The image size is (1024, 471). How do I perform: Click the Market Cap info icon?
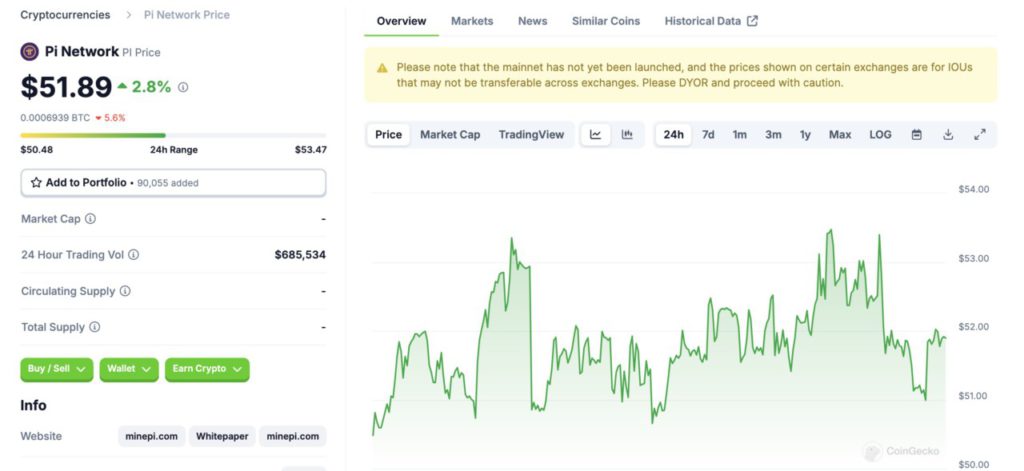coord(90,219)
